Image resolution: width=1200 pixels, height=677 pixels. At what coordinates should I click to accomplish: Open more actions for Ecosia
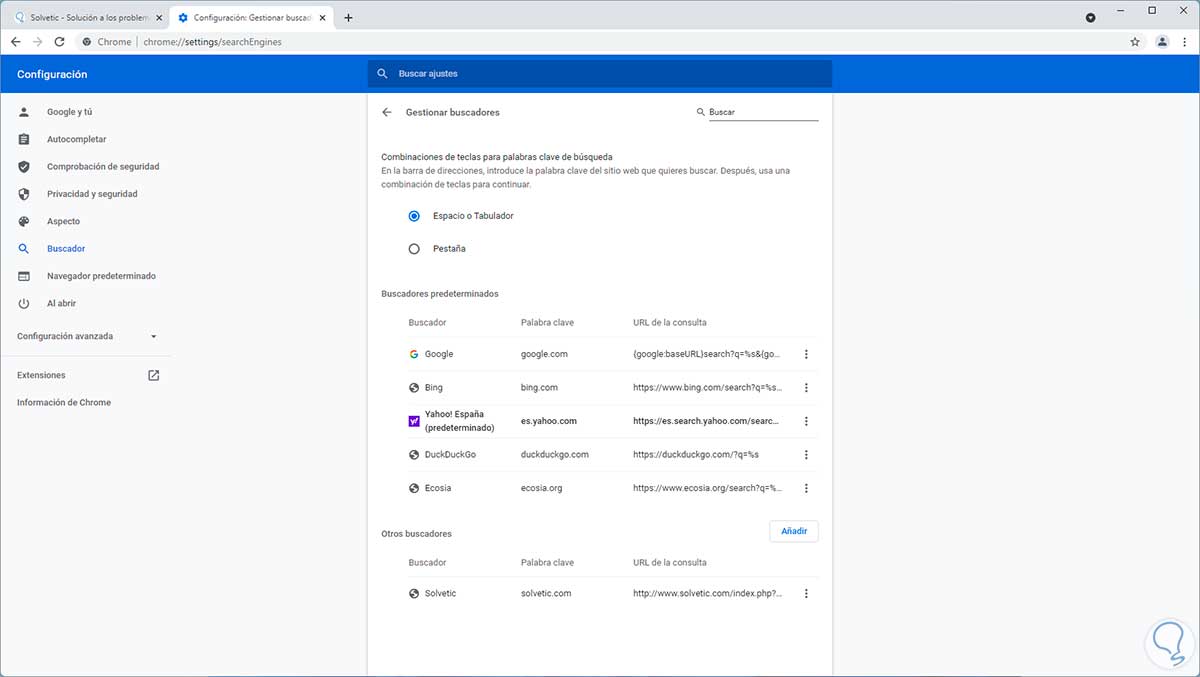(806, 488)
